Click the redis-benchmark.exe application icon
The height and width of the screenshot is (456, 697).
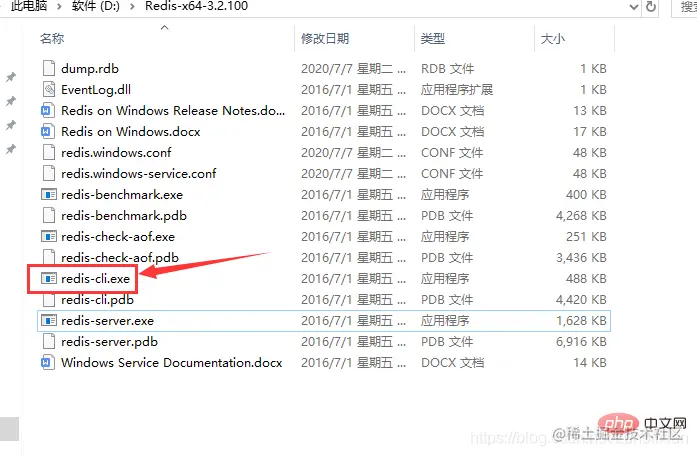tap(49, 194)
